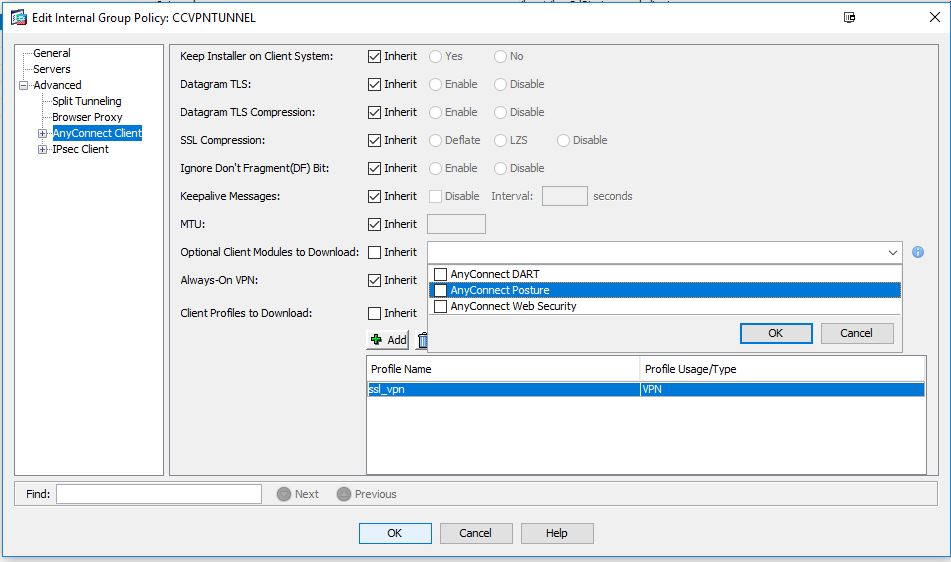Click the ASDM icon in title bar
Image resolution: width=951 pixels, height=562 pixels.
19,18
